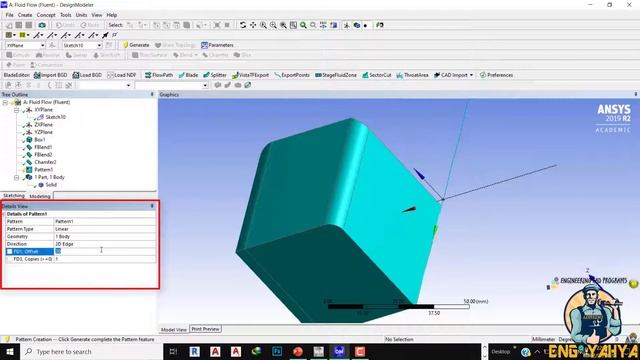640x360 pixels.
Task: Click the Windows Start button
Action: [10, 351]
